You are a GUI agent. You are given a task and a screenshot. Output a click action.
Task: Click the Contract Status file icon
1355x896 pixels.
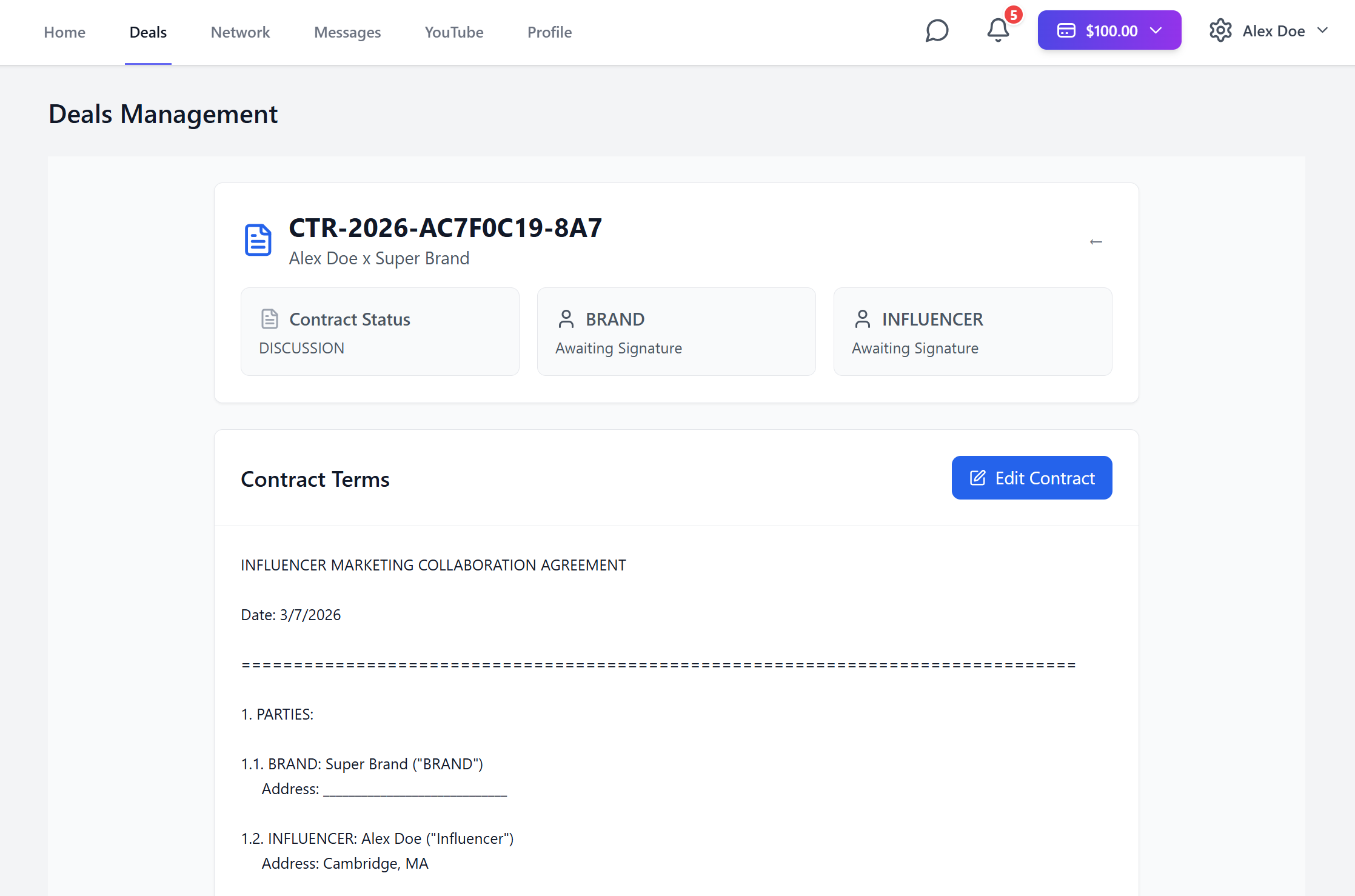coord(269,319)
